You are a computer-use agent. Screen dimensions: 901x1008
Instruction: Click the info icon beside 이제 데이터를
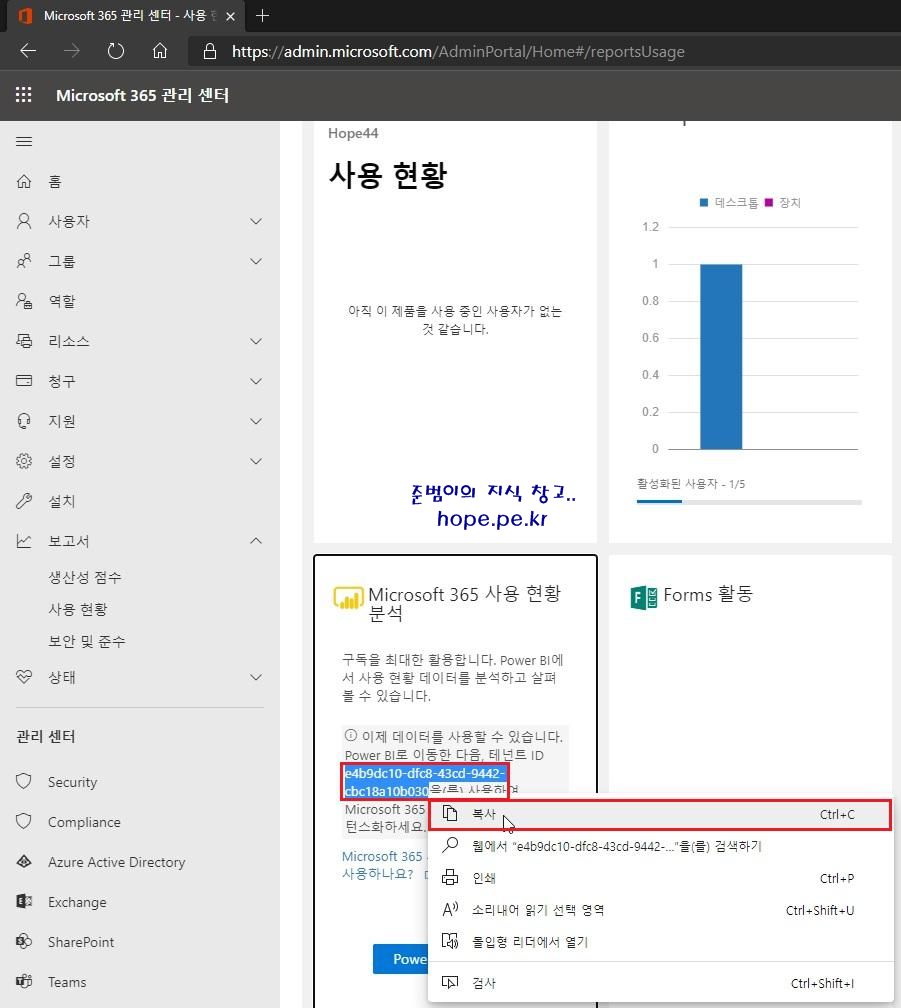click(351, 735)
